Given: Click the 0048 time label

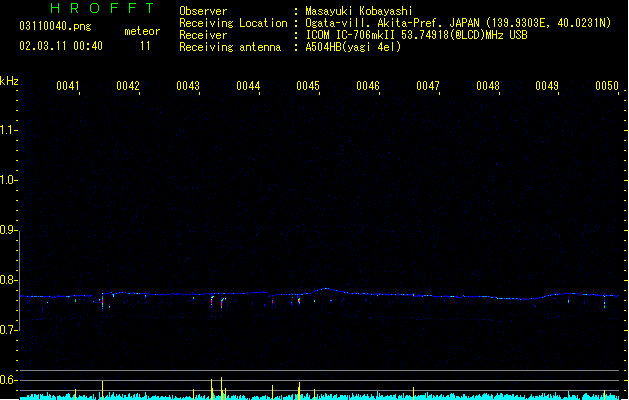Looking at the screenshot, I should [x=488, y=86].
